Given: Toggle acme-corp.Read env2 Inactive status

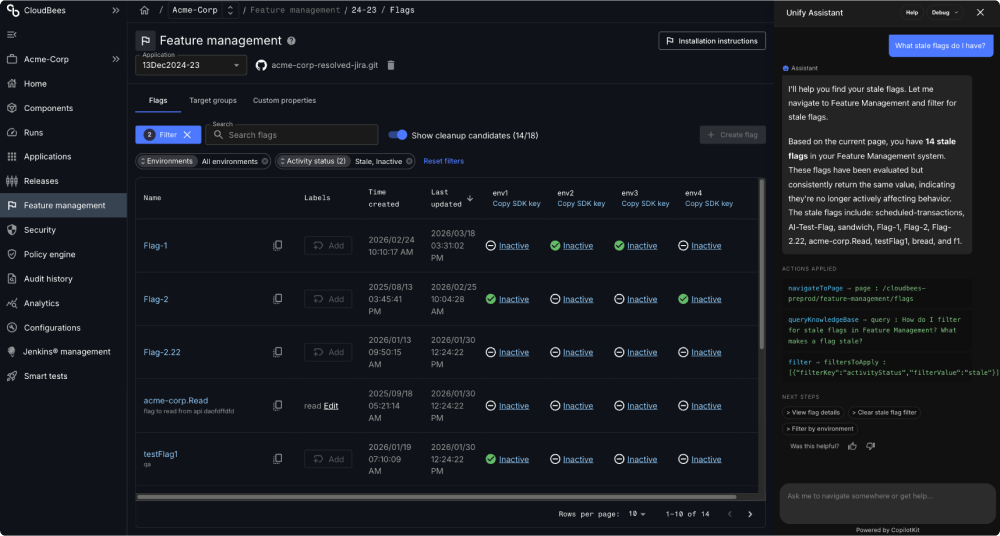Looking at the screenshot, I should click(578, 406).
